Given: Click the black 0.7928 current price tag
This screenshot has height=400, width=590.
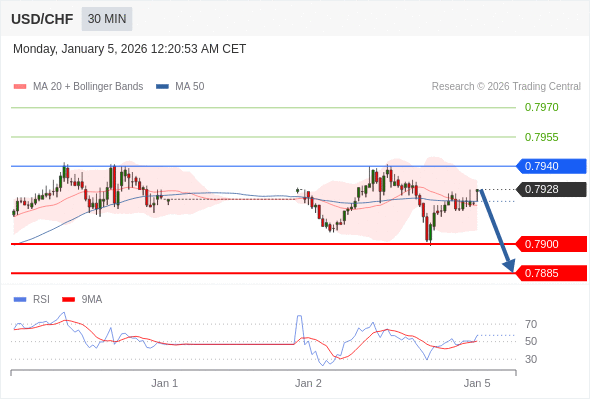Looking at the screenshot, I should [x=551, y=189].
